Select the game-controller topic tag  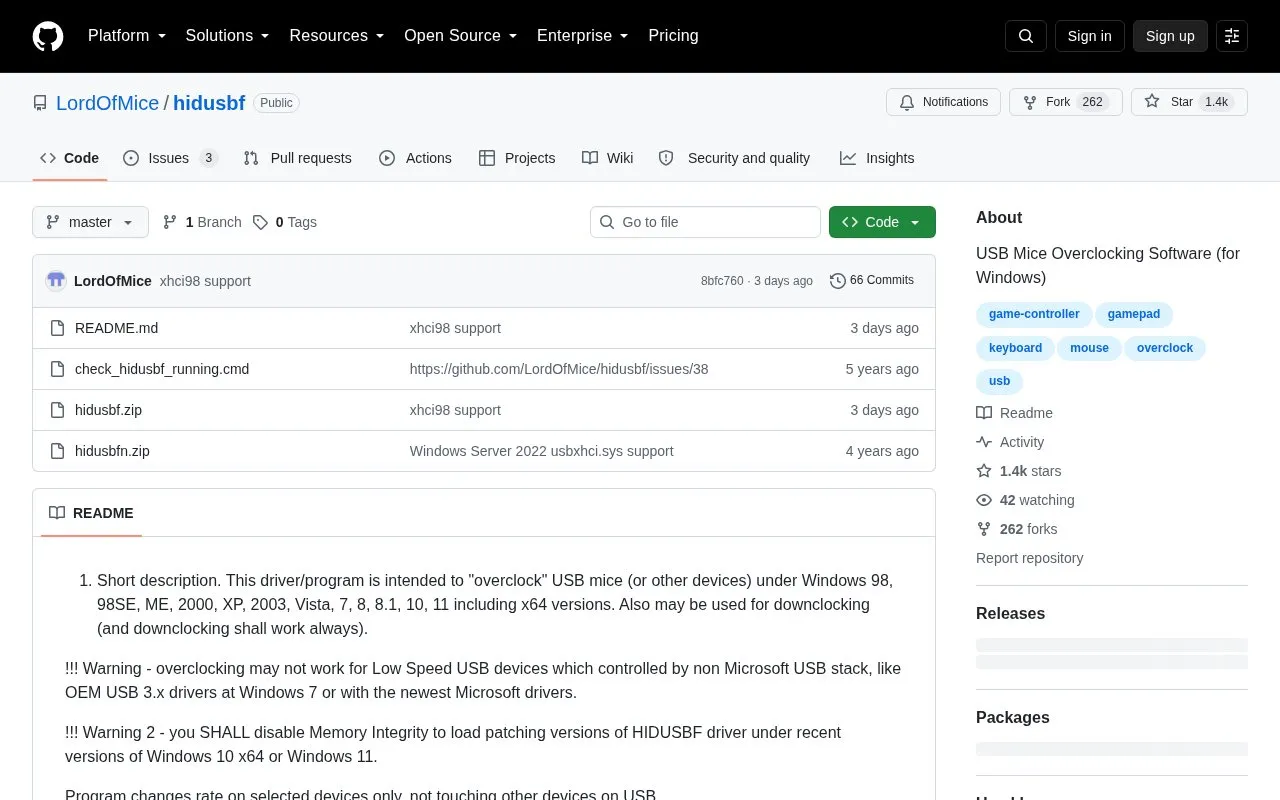pos(1034,314)
